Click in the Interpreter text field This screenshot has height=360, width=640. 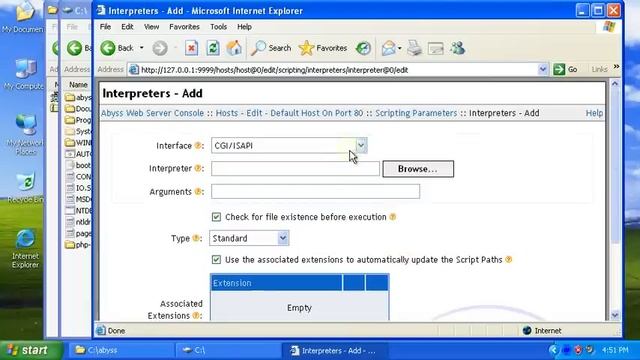295,169
